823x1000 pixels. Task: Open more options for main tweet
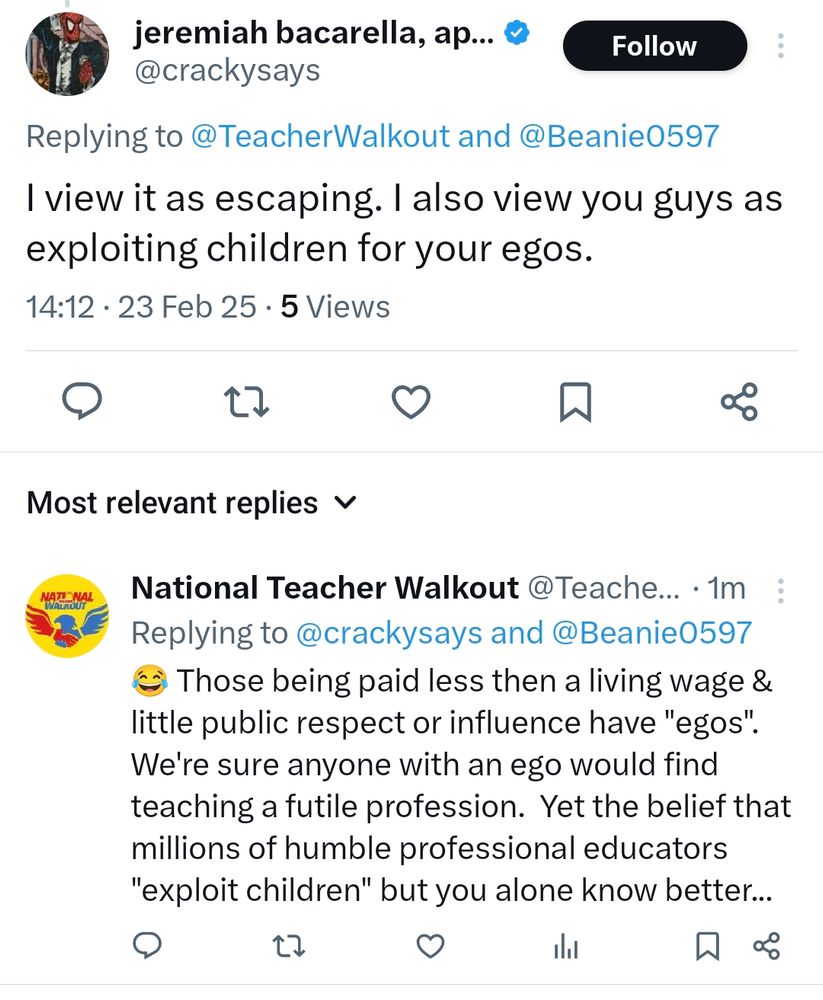pyautogui.click(x=781, y=46)
